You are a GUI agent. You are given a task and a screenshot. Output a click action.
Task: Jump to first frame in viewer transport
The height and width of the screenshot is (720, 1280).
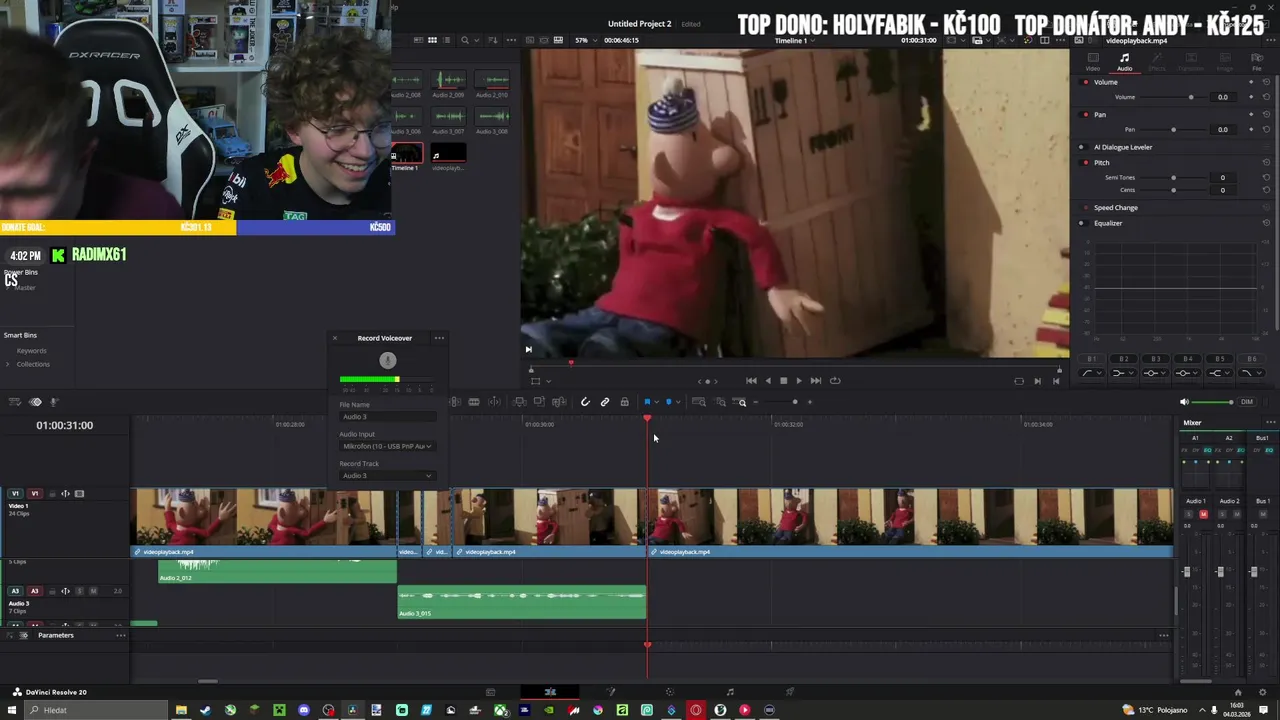751,381
